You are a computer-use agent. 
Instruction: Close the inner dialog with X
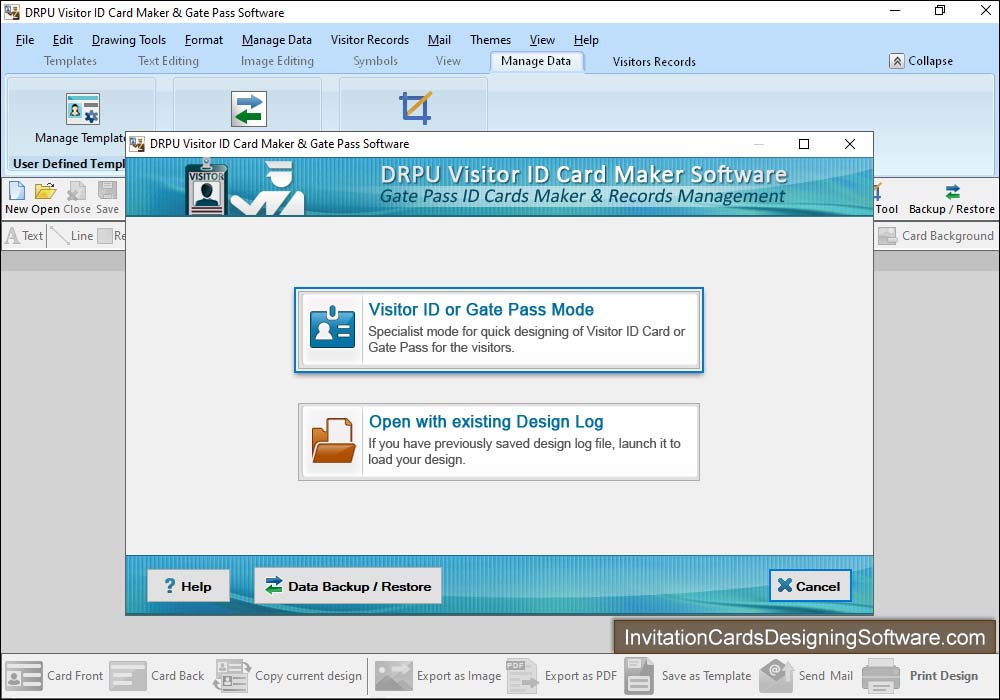click(850, 144)
